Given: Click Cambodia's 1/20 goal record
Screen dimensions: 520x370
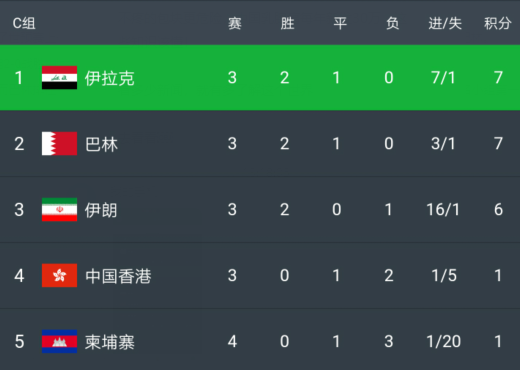Looking at the screenshot, I should pyautogui.click(x=444, y=341).
